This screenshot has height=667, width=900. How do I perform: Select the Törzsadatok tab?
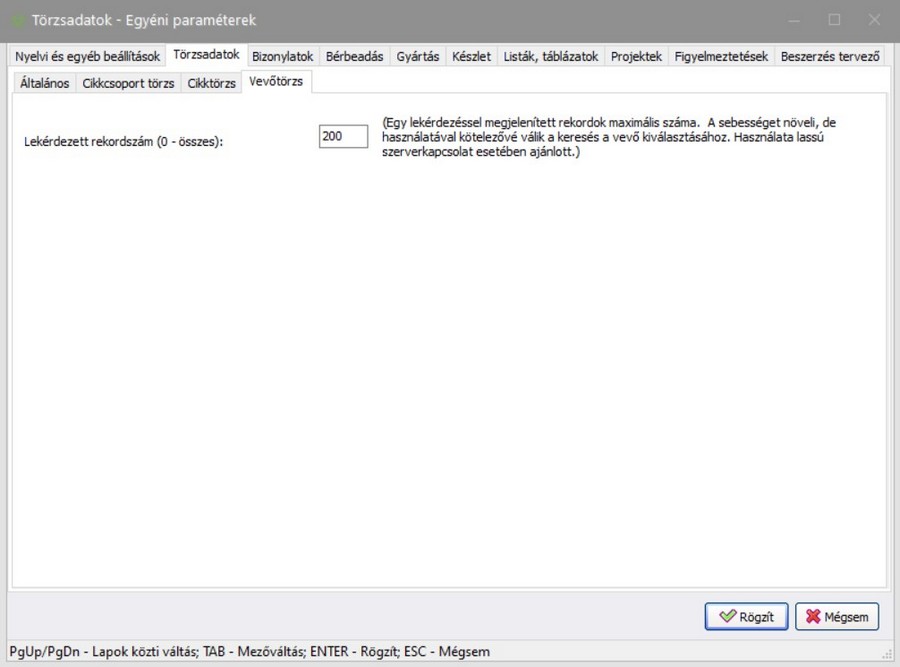click(206, 56)
